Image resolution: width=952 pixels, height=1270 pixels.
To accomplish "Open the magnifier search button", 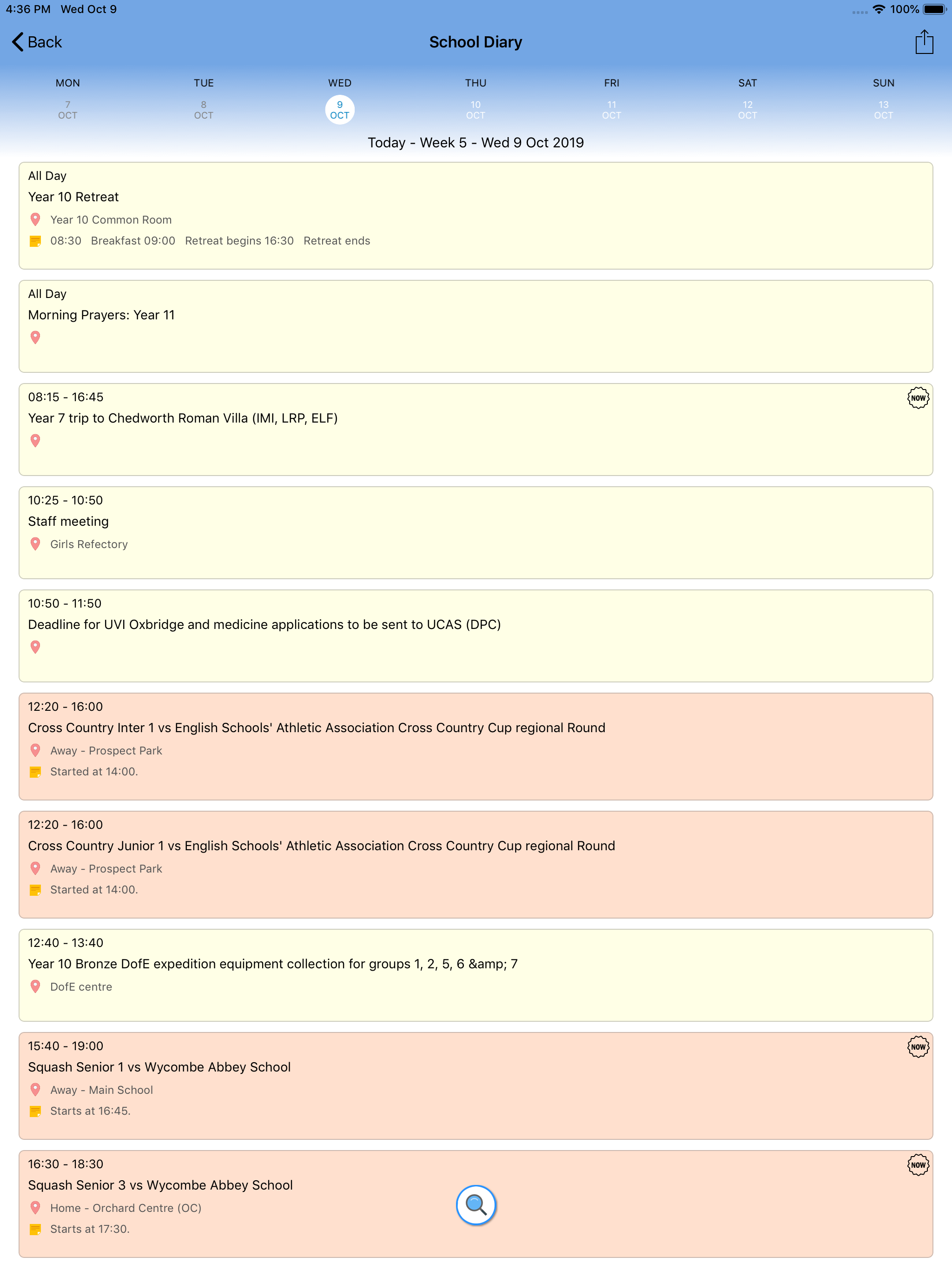I will (x=476, y=1204).
